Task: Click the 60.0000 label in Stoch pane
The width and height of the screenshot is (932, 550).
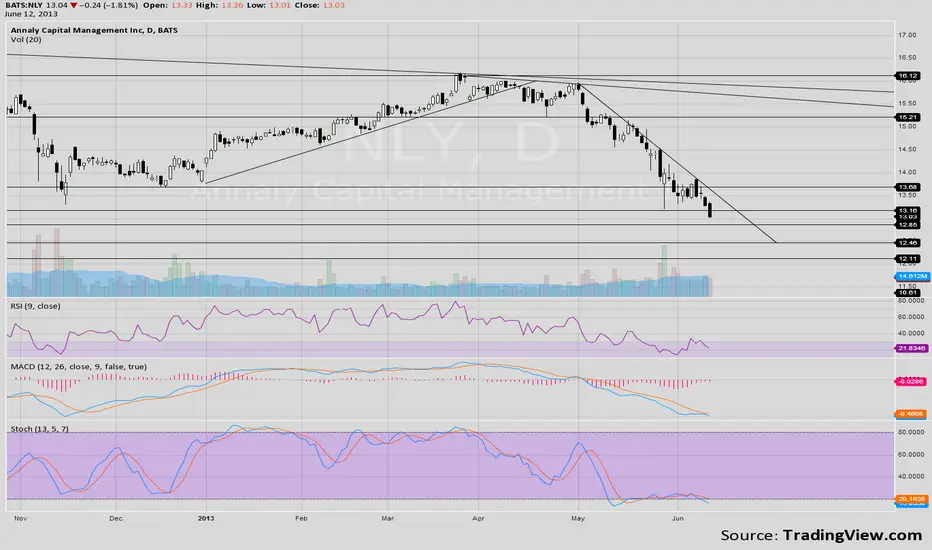Action: point(911,454)
